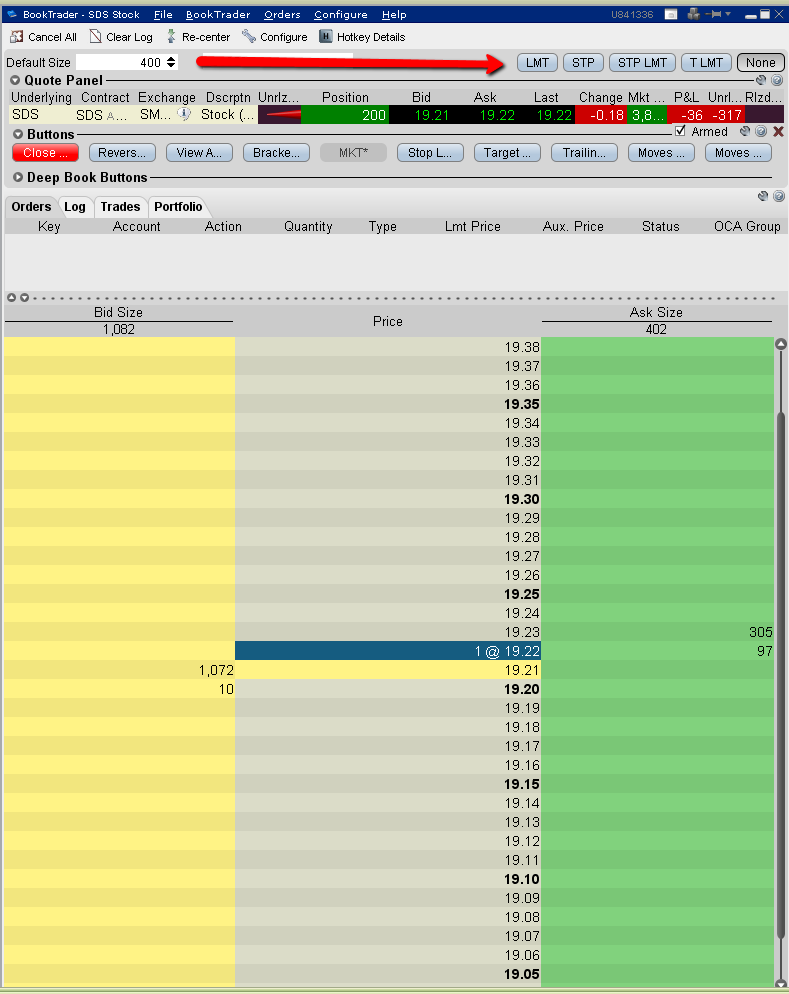The height and width of the screenshot is (994, 789).
Task: Select the LMT order type button
Action: coord(537,63)
